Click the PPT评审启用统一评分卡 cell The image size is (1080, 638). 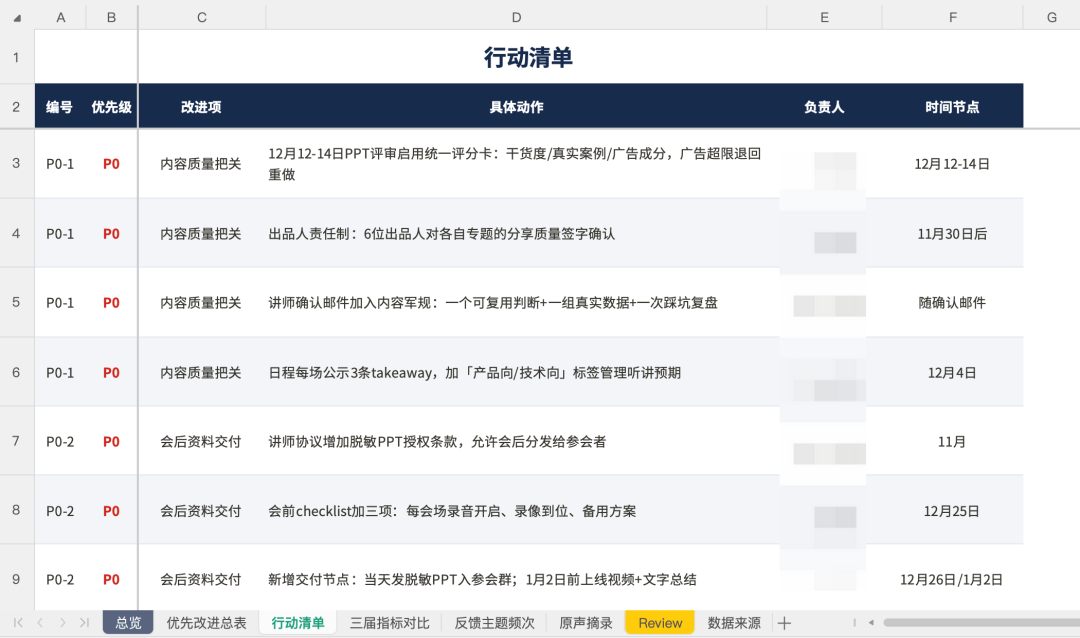[516, 164]
